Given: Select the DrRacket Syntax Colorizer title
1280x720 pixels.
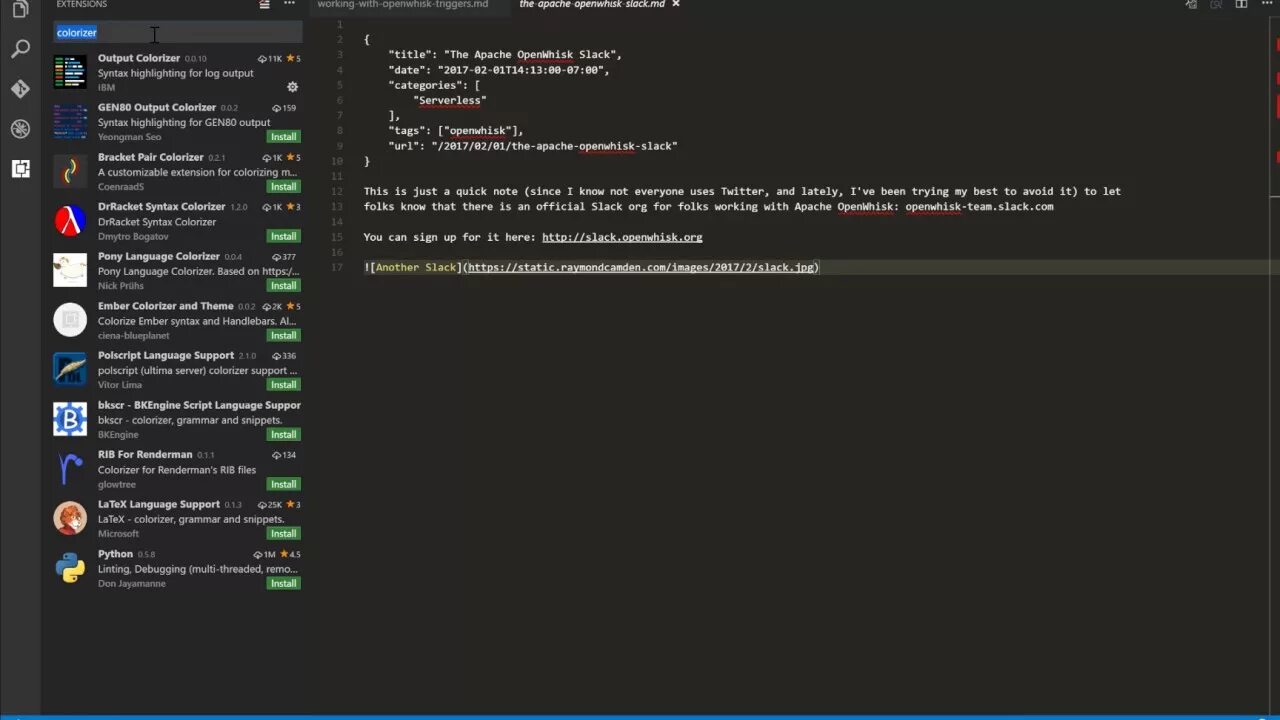Looking at the screenshot, I should coord(162,206).
